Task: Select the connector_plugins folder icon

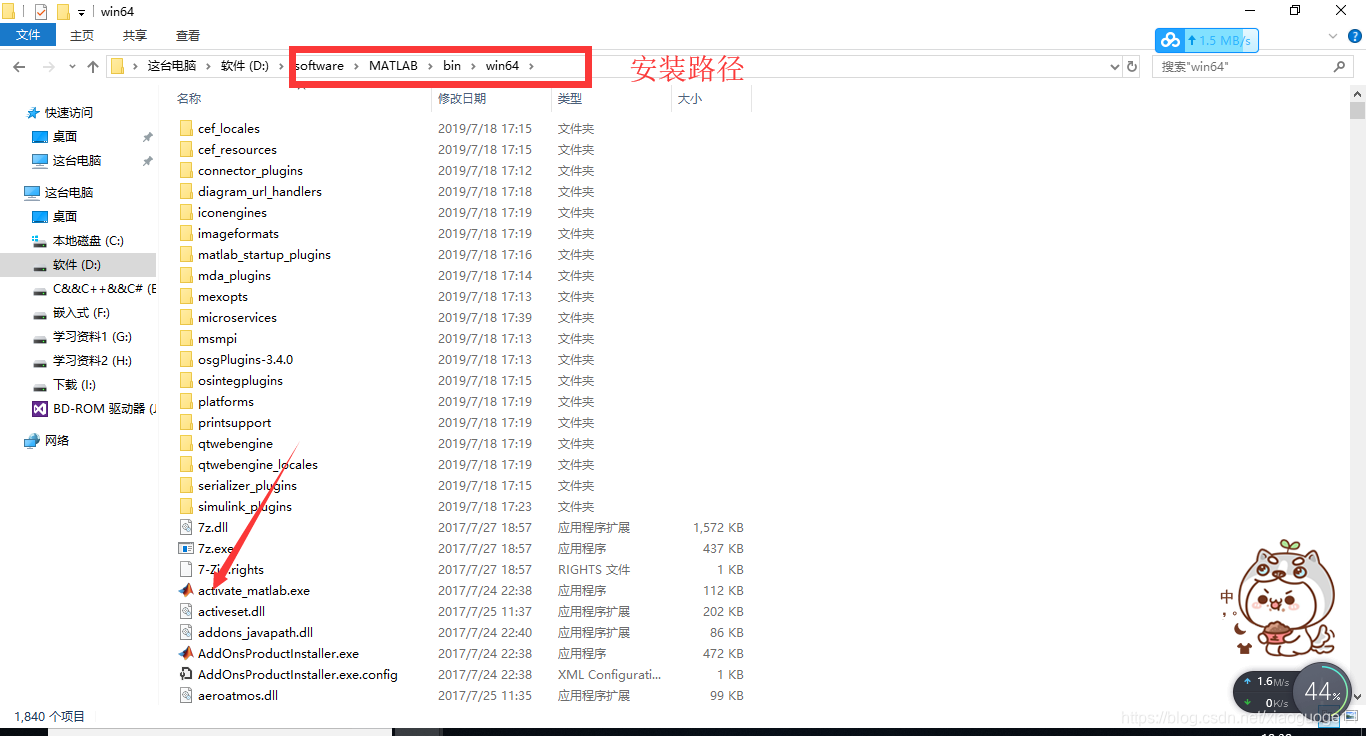Action: click(x=186, y=171)
